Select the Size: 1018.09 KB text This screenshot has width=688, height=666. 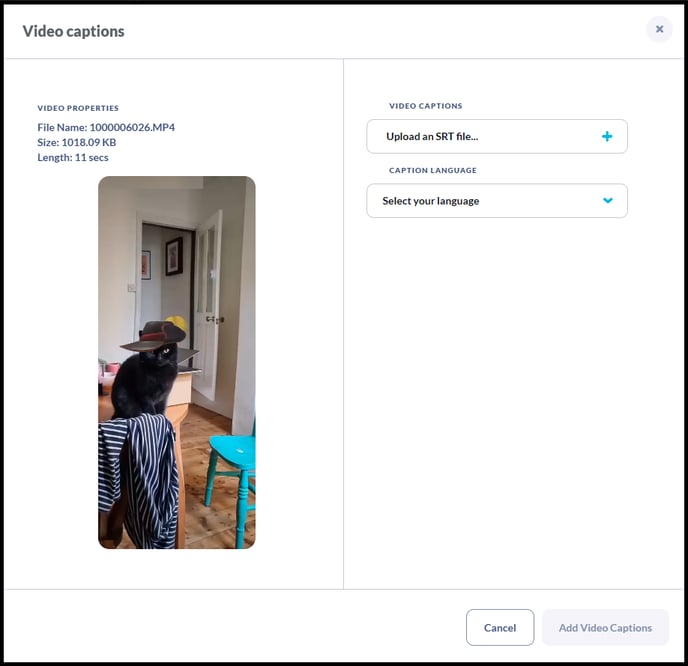point(77,142)
